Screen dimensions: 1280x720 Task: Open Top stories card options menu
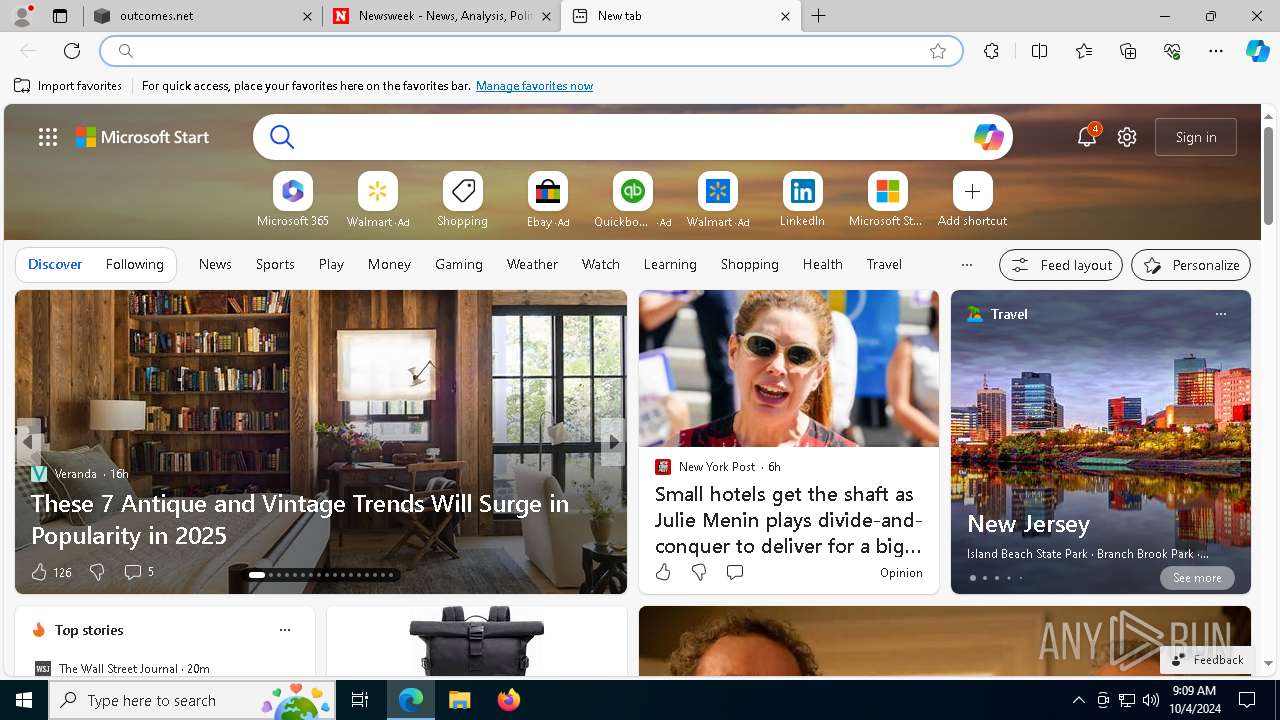[285, 630]
